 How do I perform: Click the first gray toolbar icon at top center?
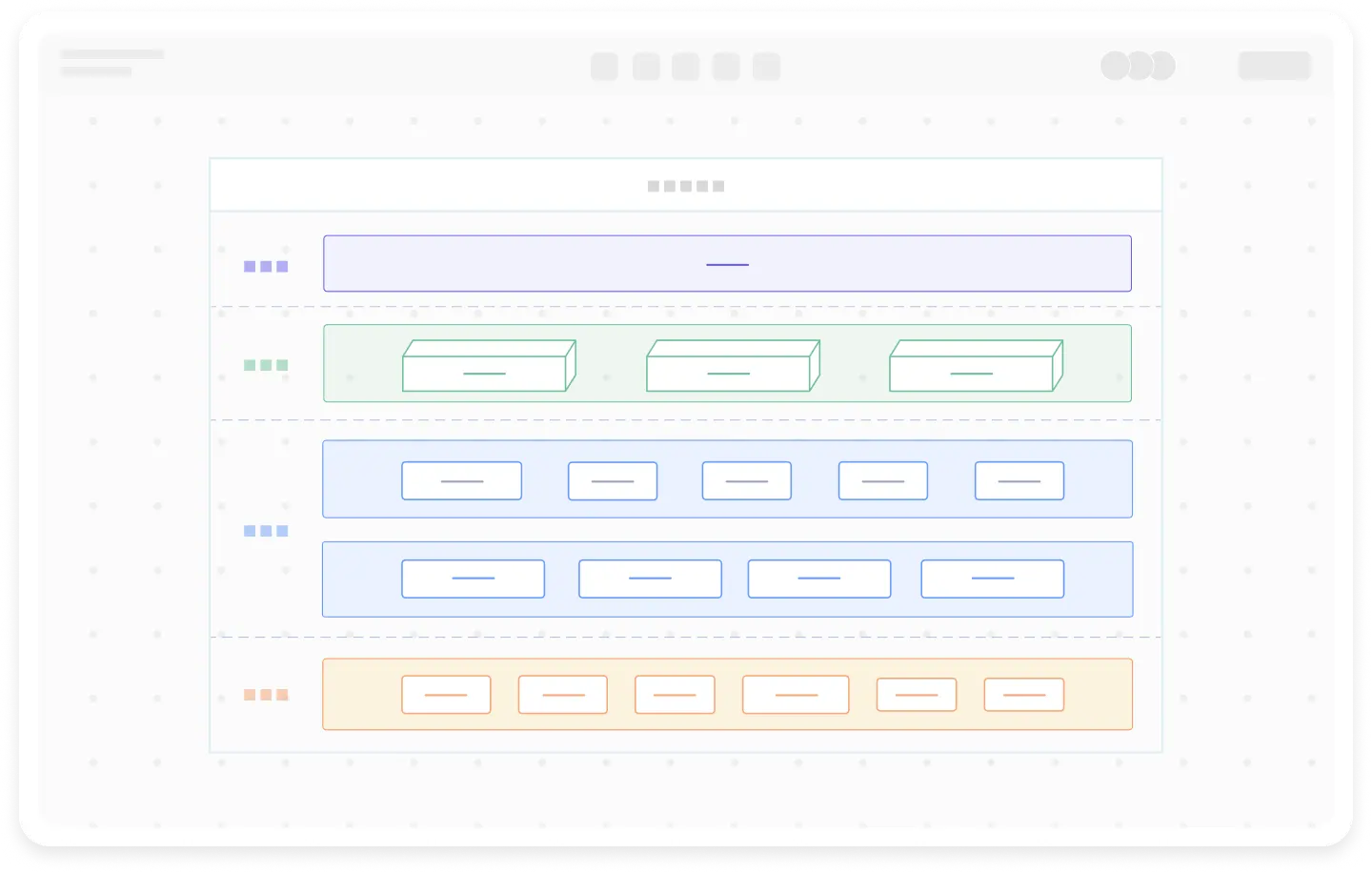click(x=604, y=67)
